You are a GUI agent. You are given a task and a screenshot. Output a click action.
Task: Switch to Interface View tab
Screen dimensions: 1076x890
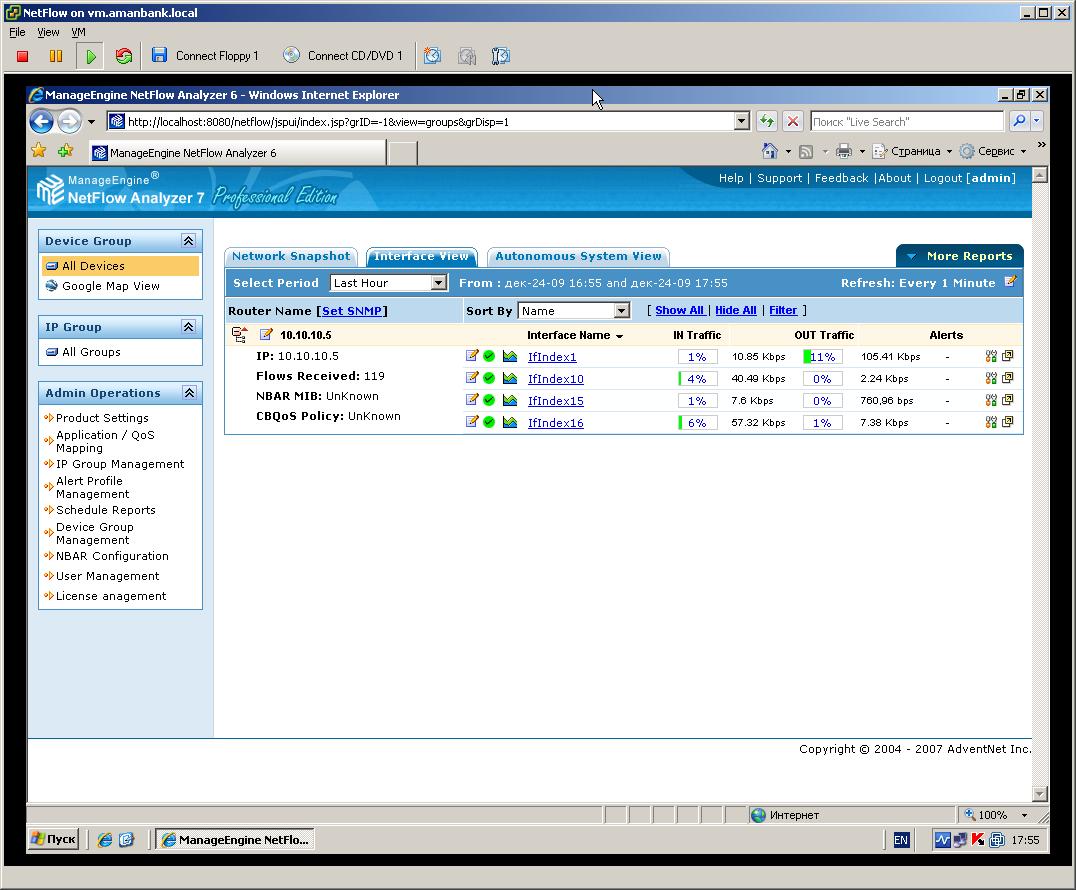pyautogui.click(x=421, y=257)
